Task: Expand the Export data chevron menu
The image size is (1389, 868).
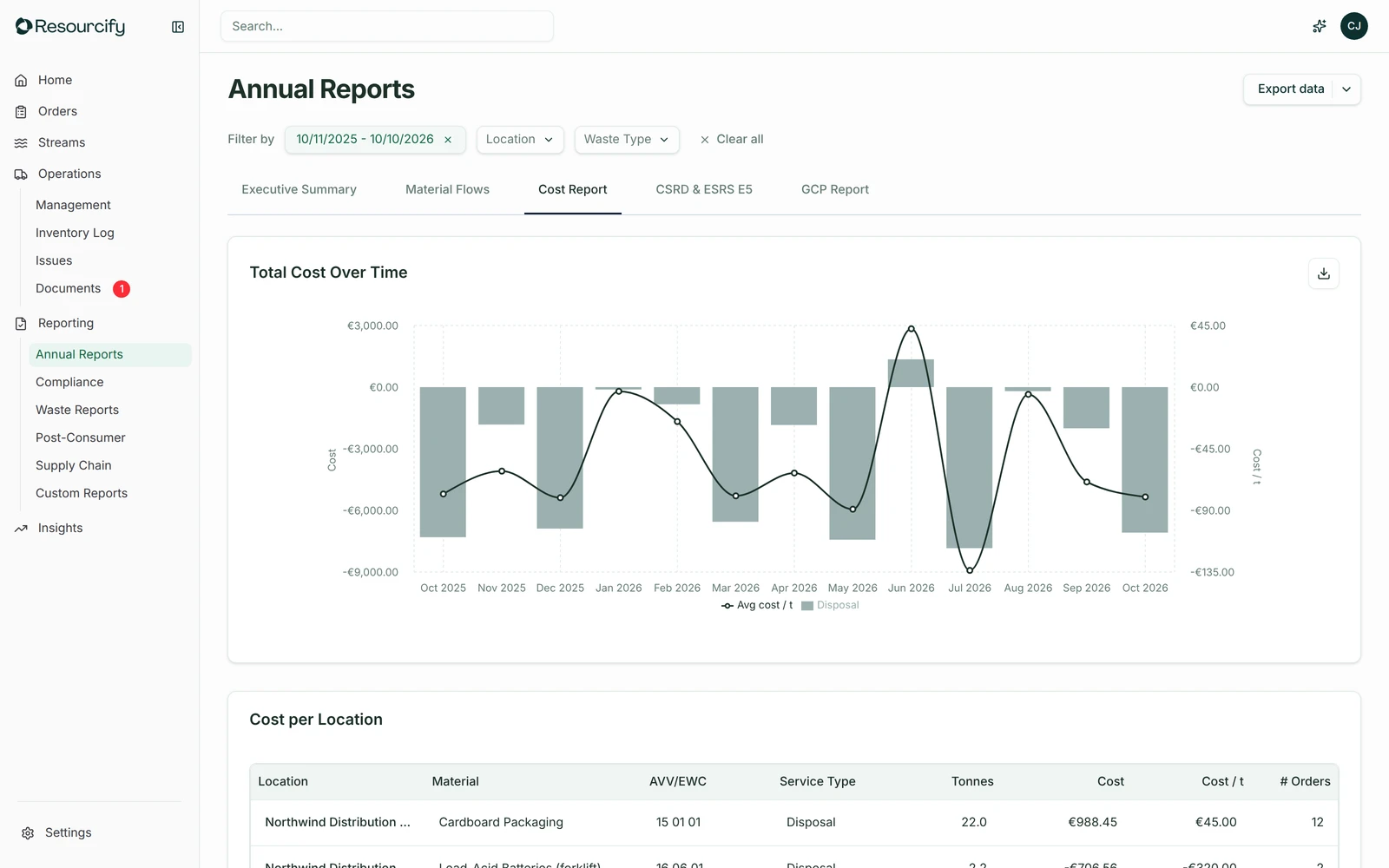Action: [x=1346, y=89]
